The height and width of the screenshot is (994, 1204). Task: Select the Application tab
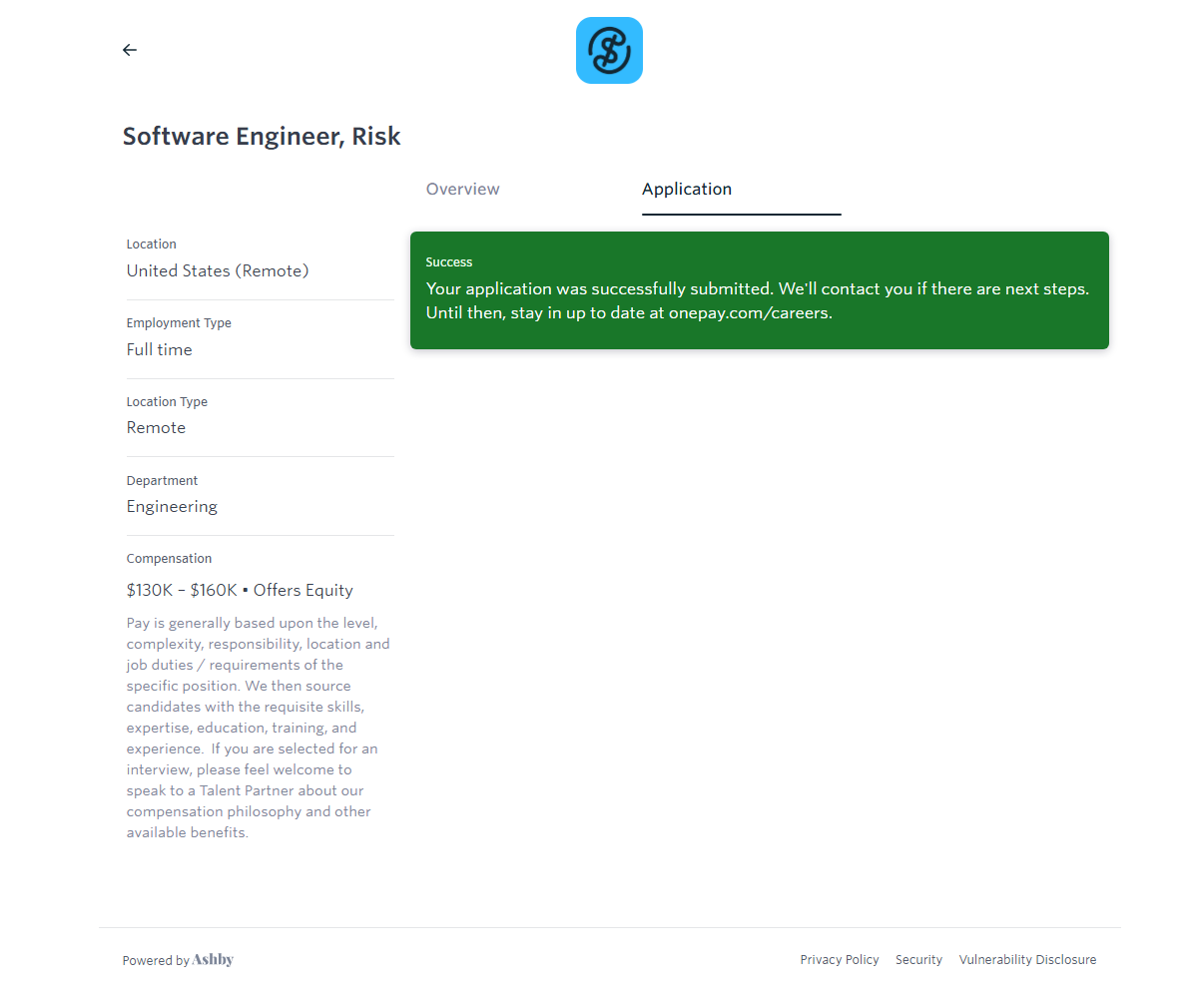687,190
